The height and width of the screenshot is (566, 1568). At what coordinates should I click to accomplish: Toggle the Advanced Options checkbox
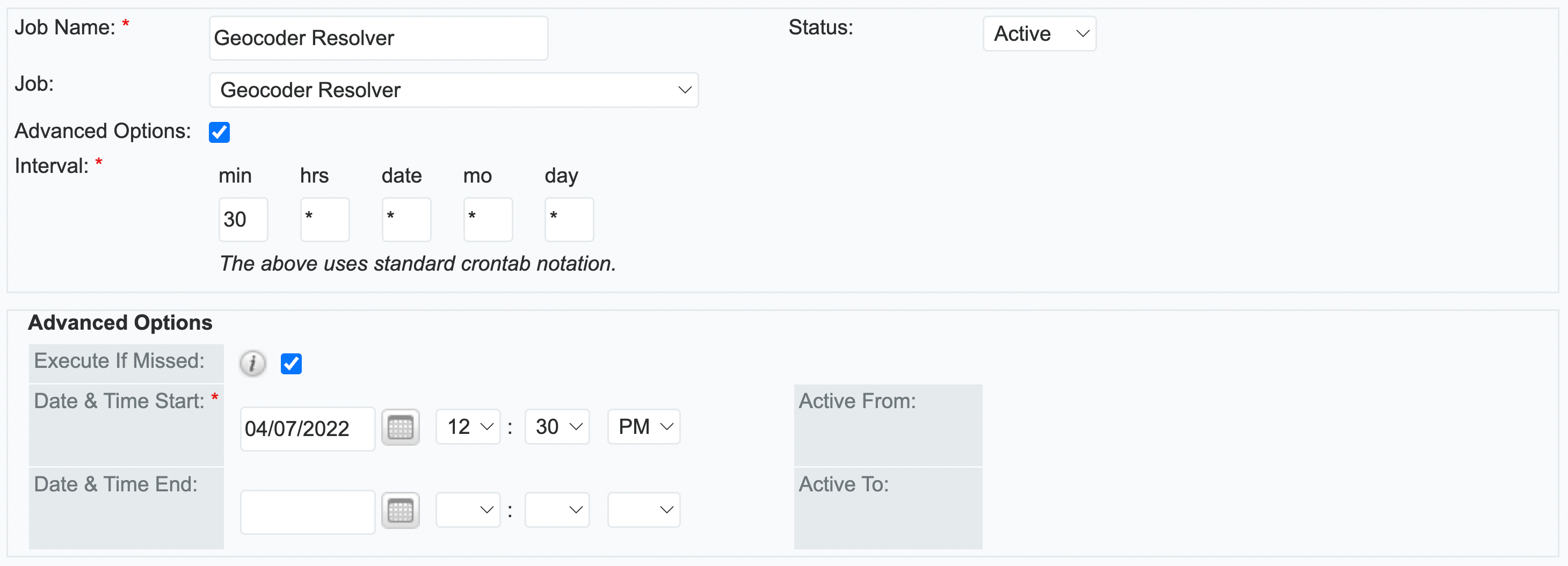point(219,132)
